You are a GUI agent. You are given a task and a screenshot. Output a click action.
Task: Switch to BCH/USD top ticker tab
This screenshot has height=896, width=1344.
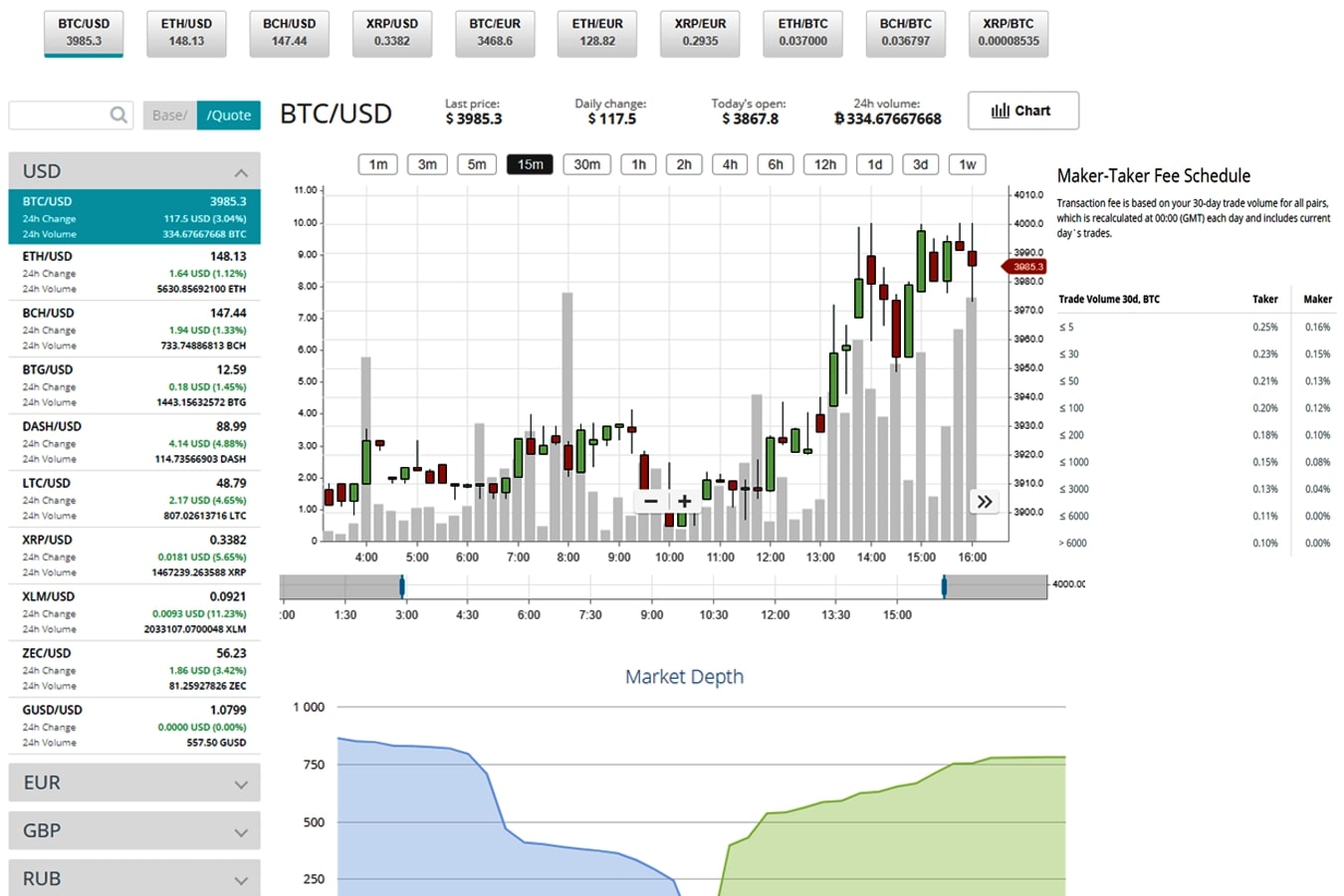click(x=290, y=33)
